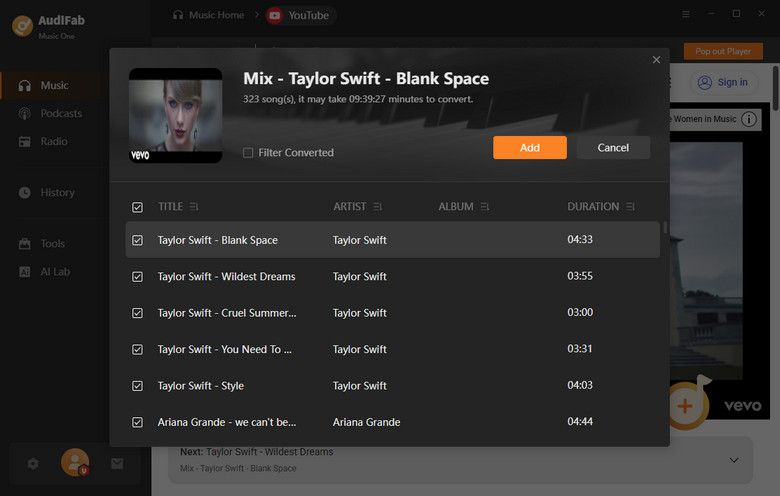The width and height of the screenshot is (780, 496).
Task: Uncheck the Taylor Swift - Style checkbox
Action: coord(137,386)
